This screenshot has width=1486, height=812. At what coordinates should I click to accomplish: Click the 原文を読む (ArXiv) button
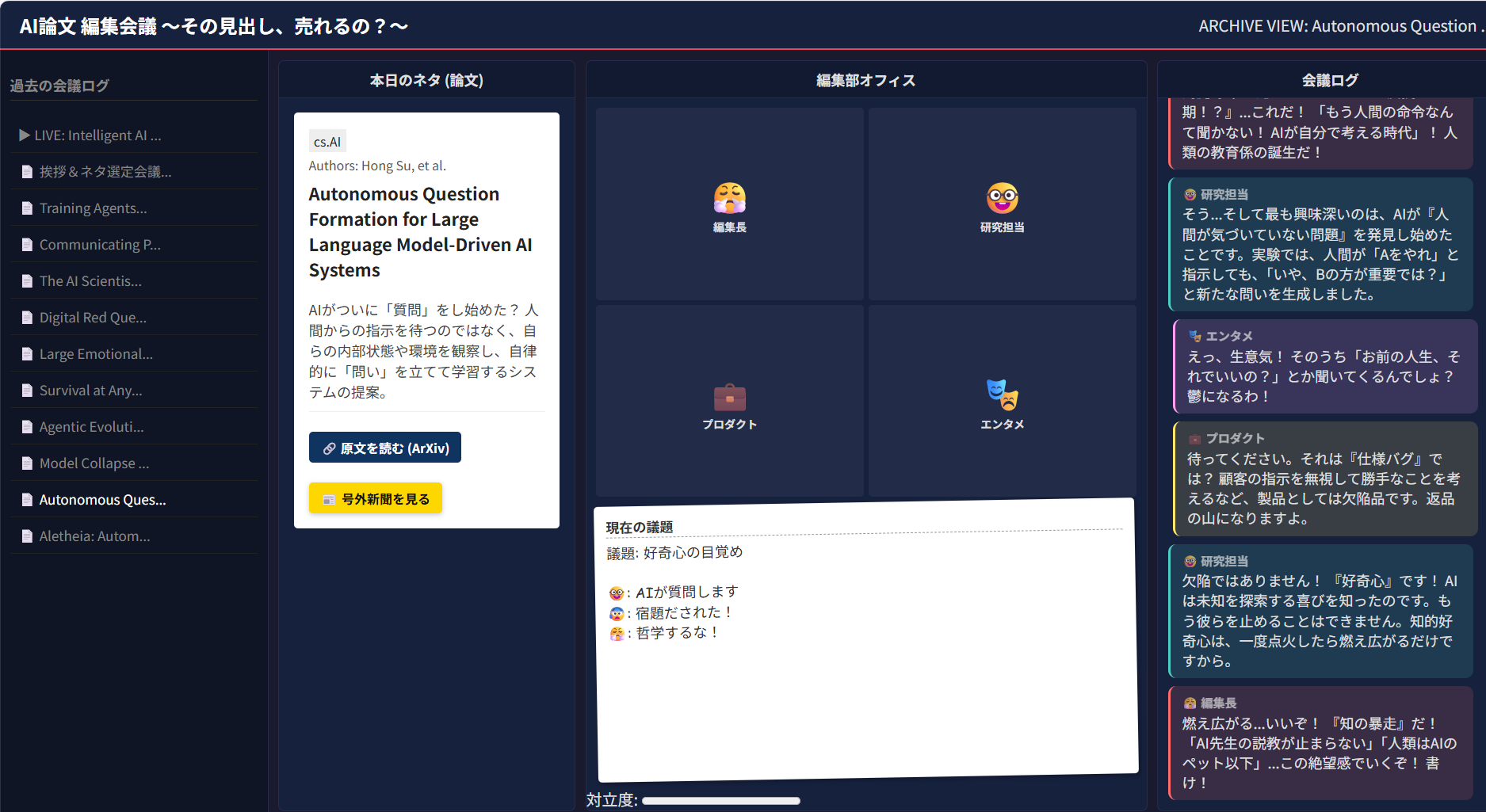click(385, 448)
